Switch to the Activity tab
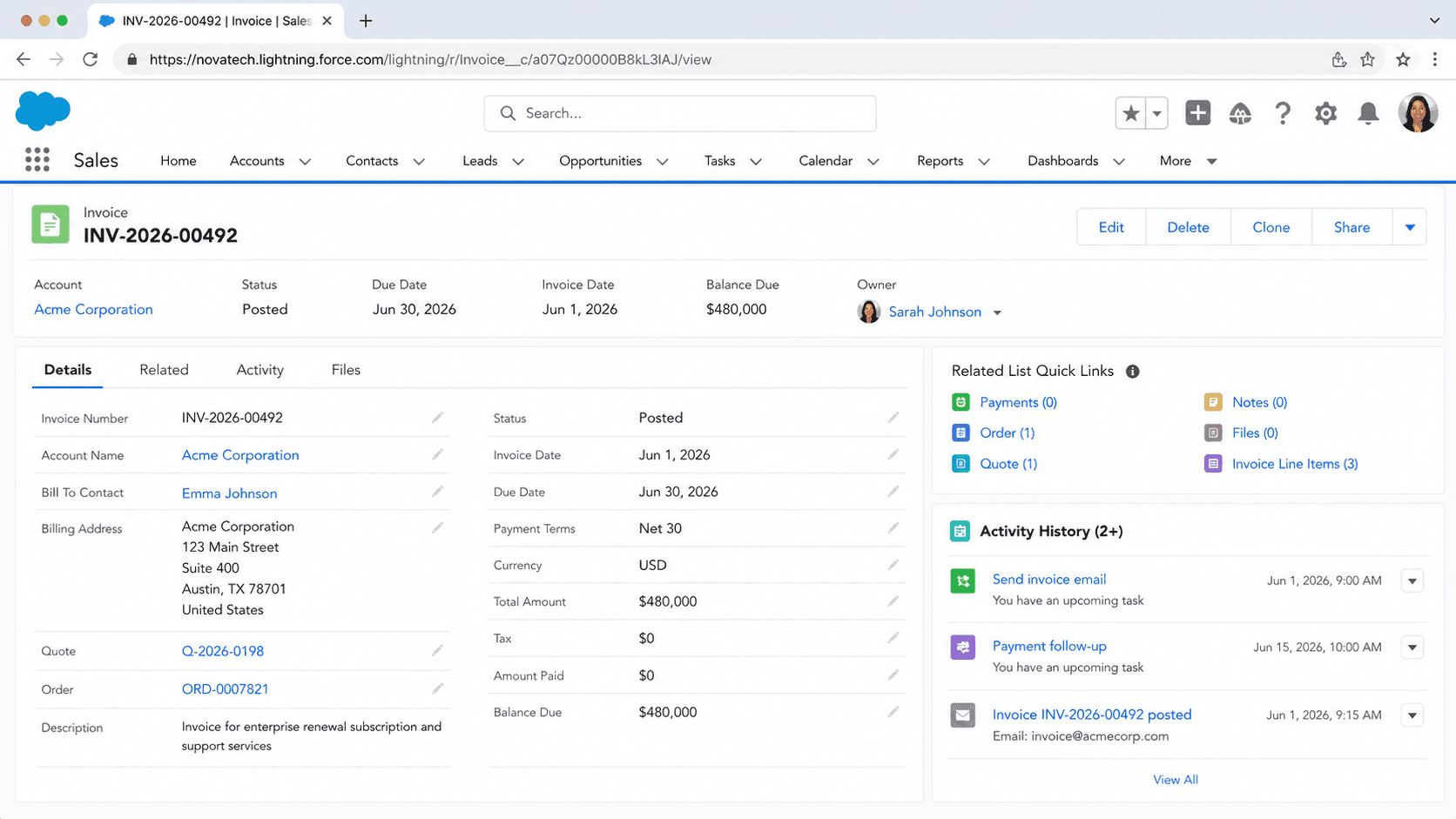Image resolution: width=1456 pixels, height=819 pixels. tap(260, 370)
